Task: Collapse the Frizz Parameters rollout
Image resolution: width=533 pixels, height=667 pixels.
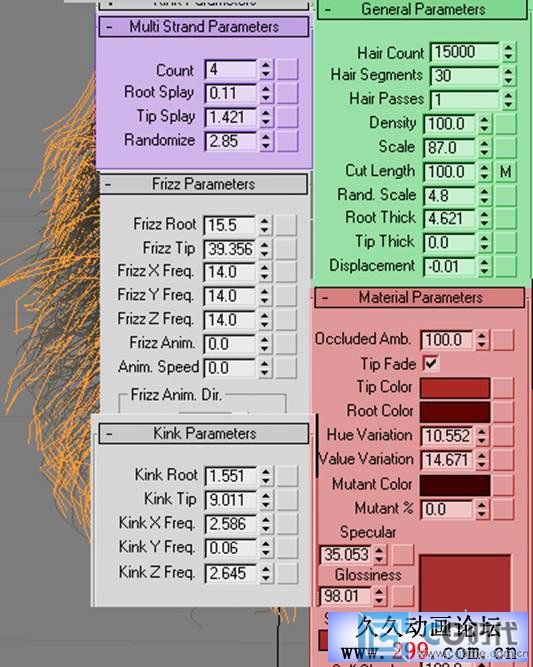Action: pyautogui.click(x=203, y=184)
